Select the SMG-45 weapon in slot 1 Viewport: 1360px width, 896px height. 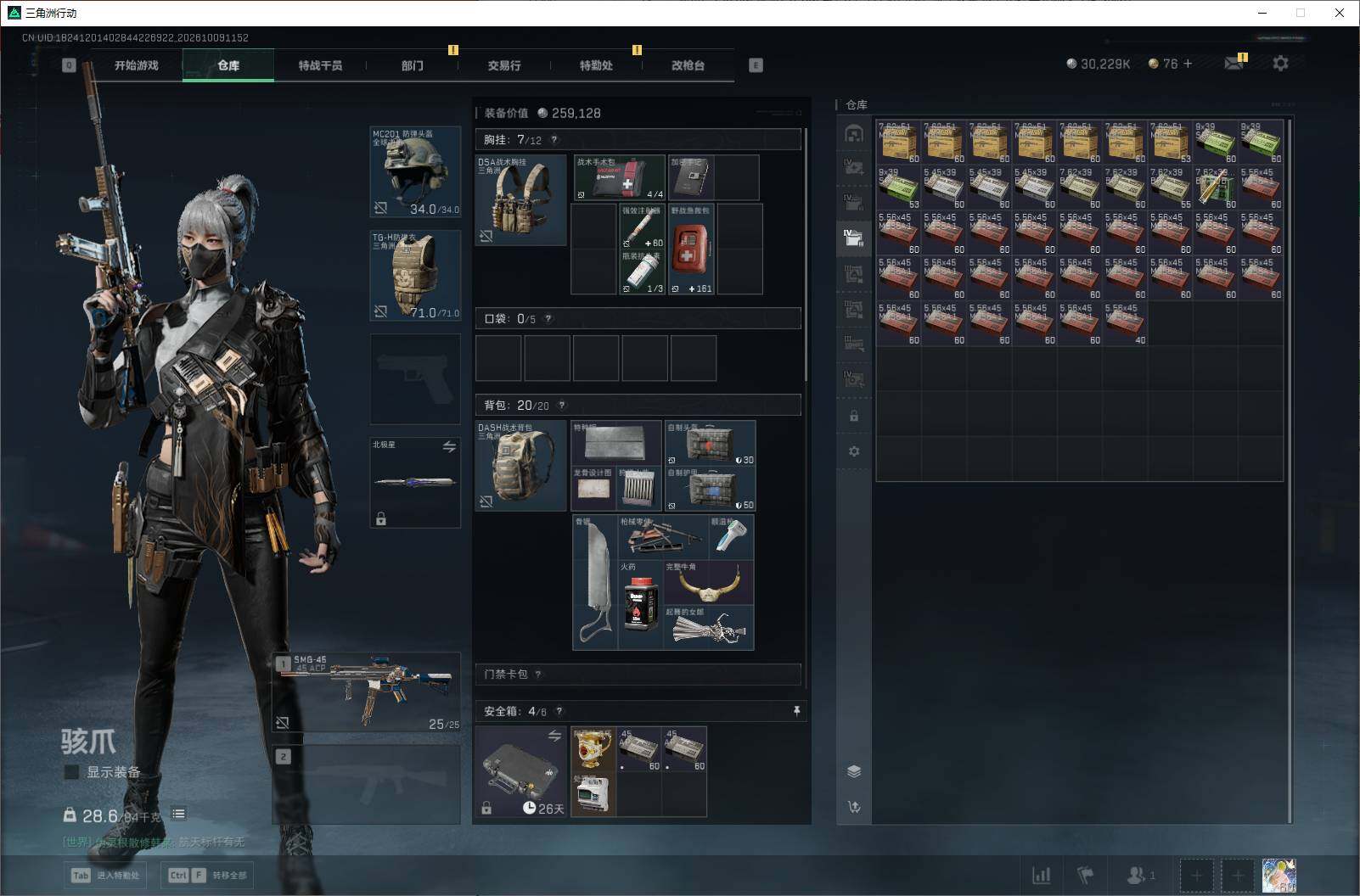[367, 692]
